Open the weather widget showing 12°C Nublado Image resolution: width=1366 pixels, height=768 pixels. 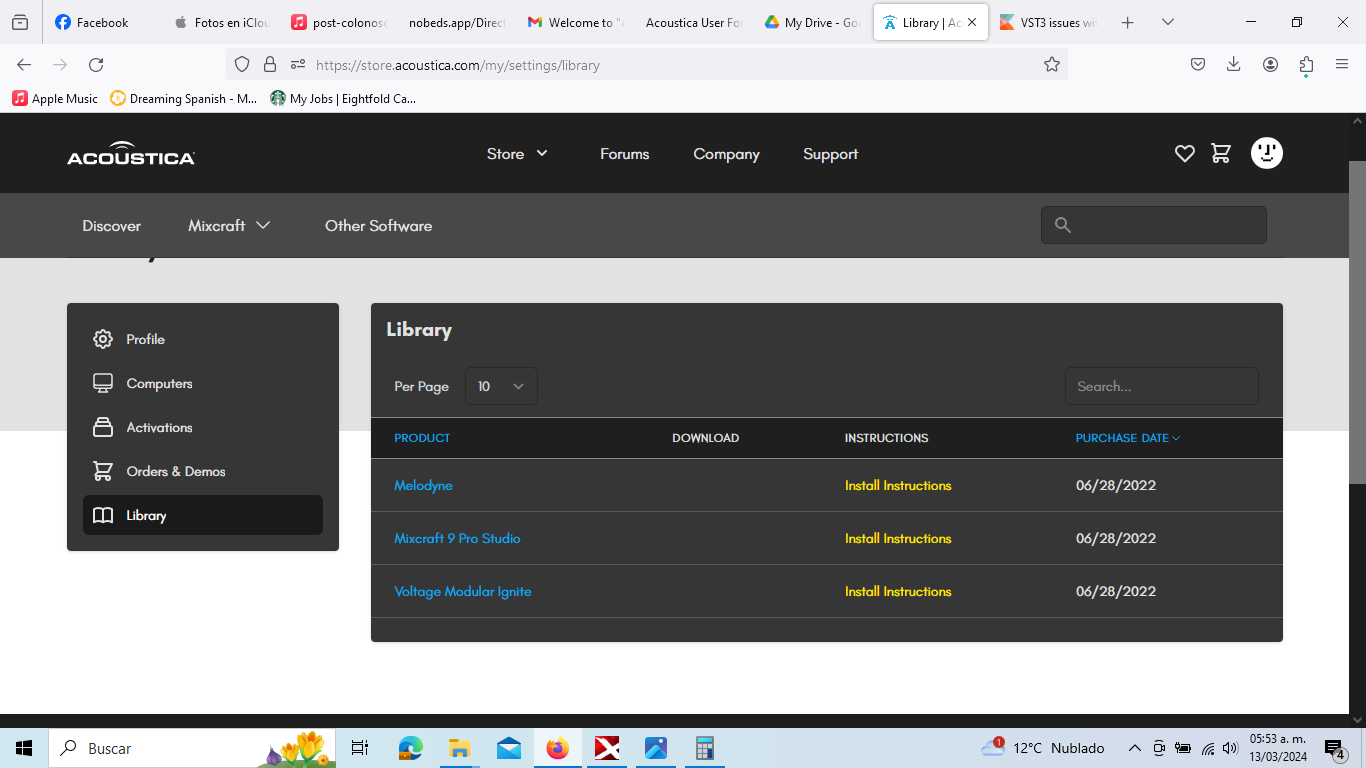(x=1042, y=748)
